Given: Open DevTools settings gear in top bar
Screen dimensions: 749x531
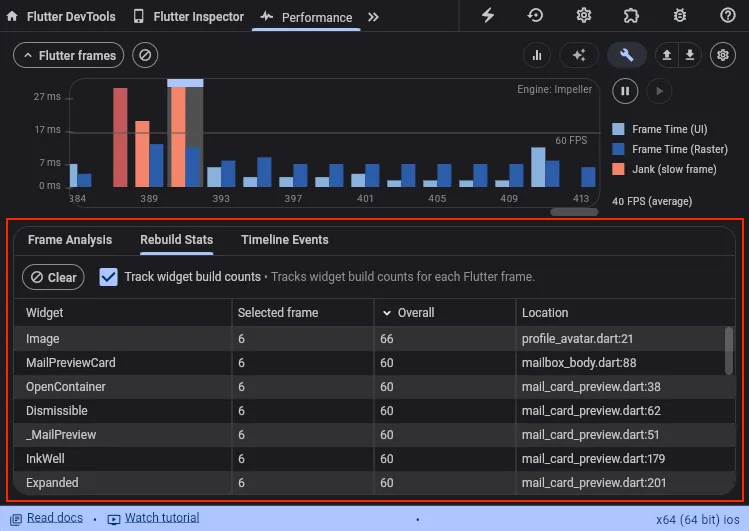Looking at the screenshot, I should [x=584, y=16].
